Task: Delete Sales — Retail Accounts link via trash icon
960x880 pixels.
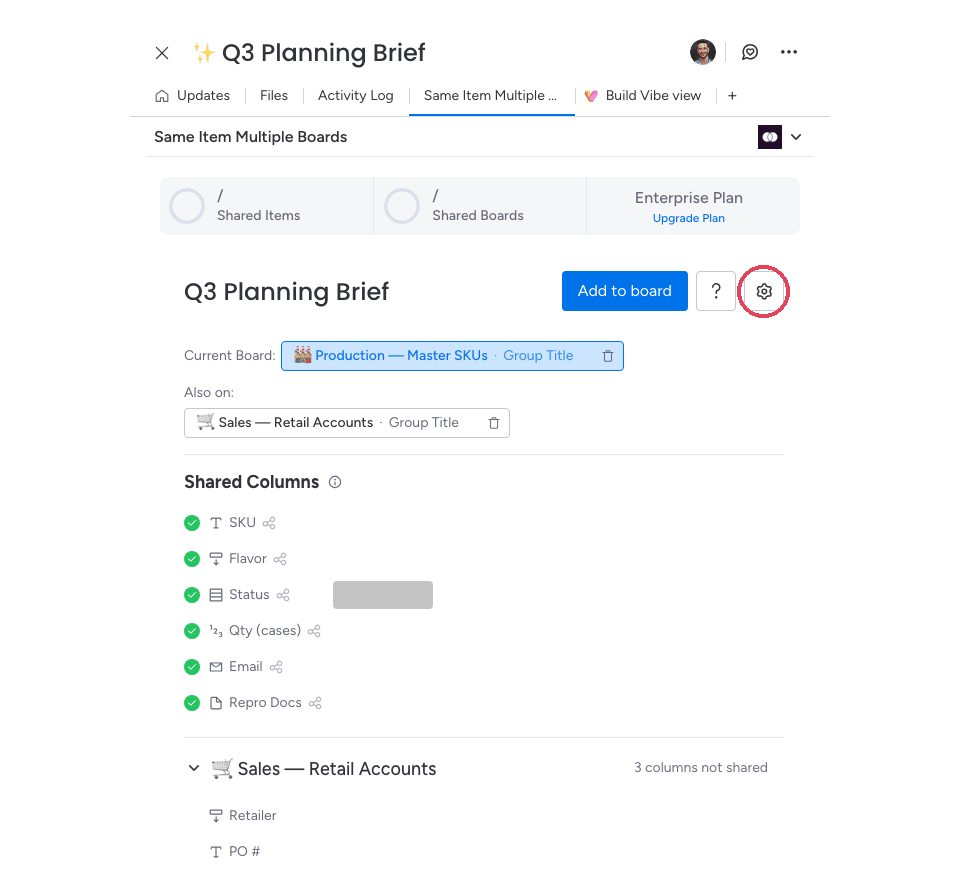Action: pos(493,423)
